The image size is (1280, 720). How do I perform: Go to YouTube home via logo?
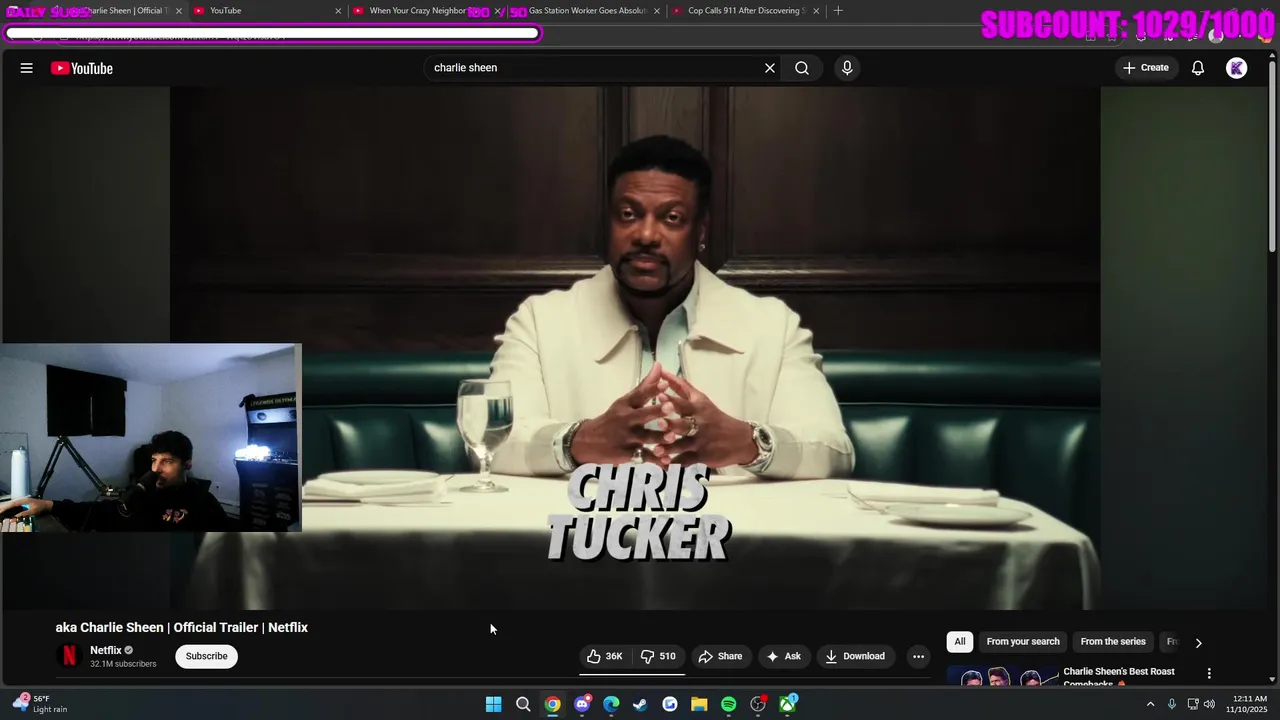82,68
